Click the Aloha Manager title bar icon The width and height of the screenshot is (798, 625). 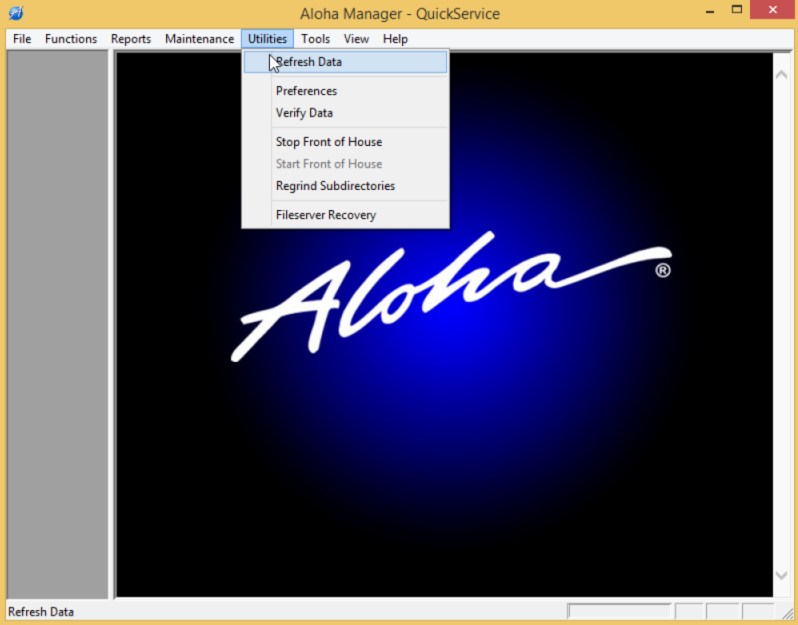click(x=16, y=13)
